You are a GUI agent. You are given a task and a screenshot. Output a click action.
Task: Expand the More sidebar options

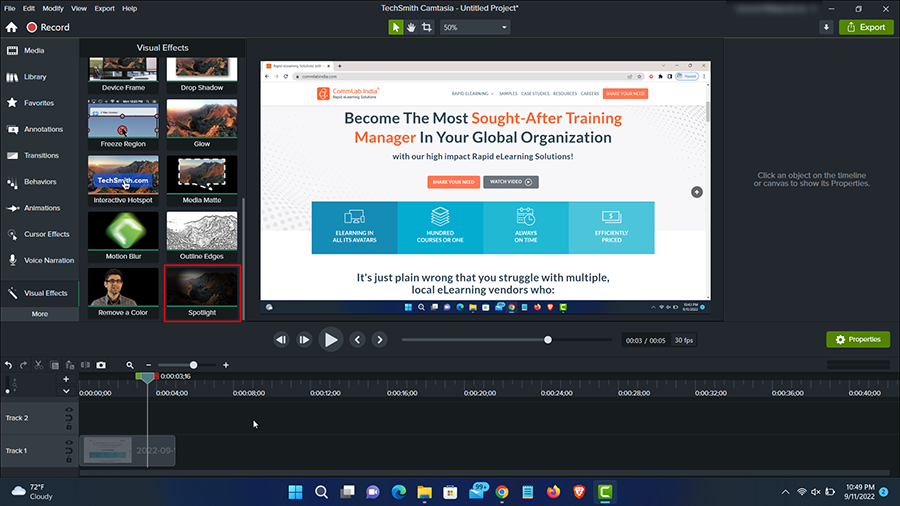[x=40, y=314]
